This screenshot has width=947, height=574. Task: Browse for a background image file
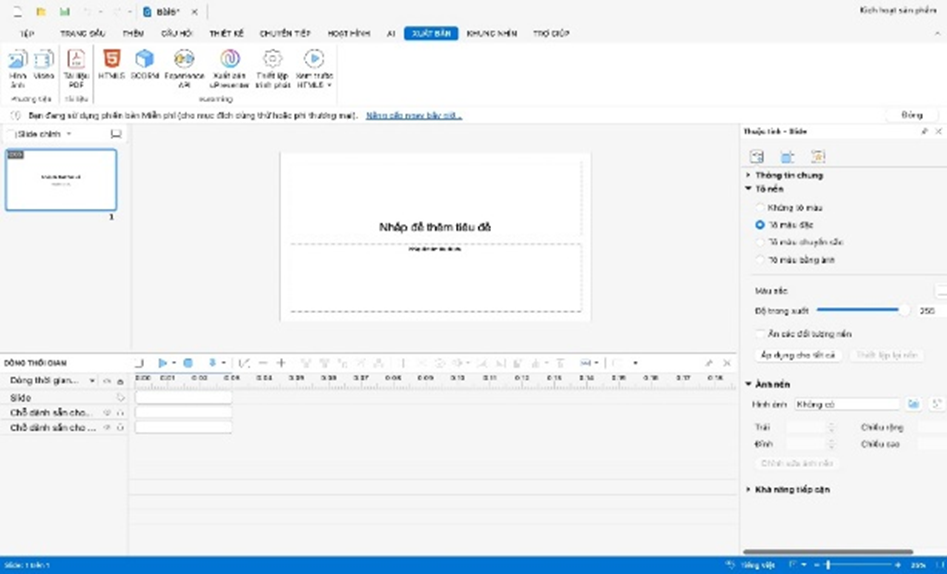pos(912,404)
